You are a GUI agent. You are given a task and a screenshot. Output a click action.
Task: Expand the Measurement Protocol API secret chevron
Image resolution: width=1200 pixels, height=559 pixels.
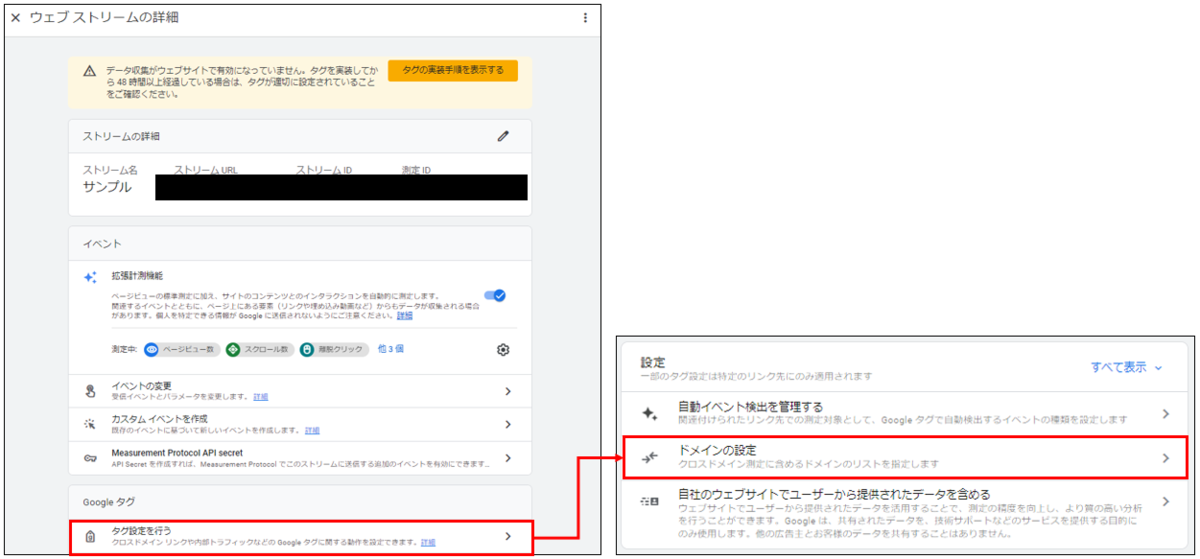pos(508,458)
